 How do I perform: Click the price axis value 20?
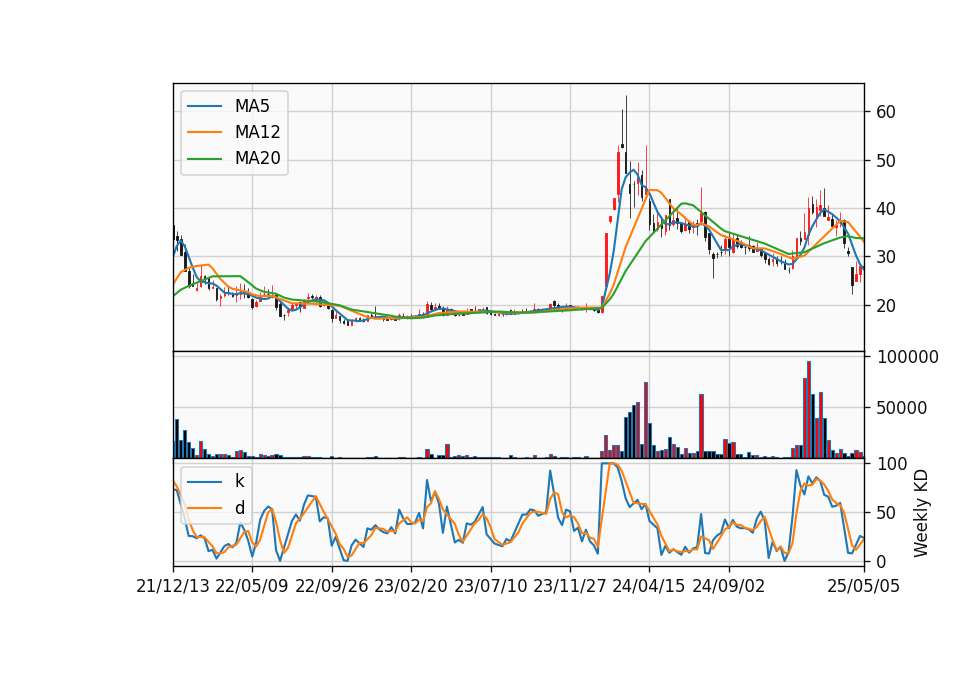[886, 306]
